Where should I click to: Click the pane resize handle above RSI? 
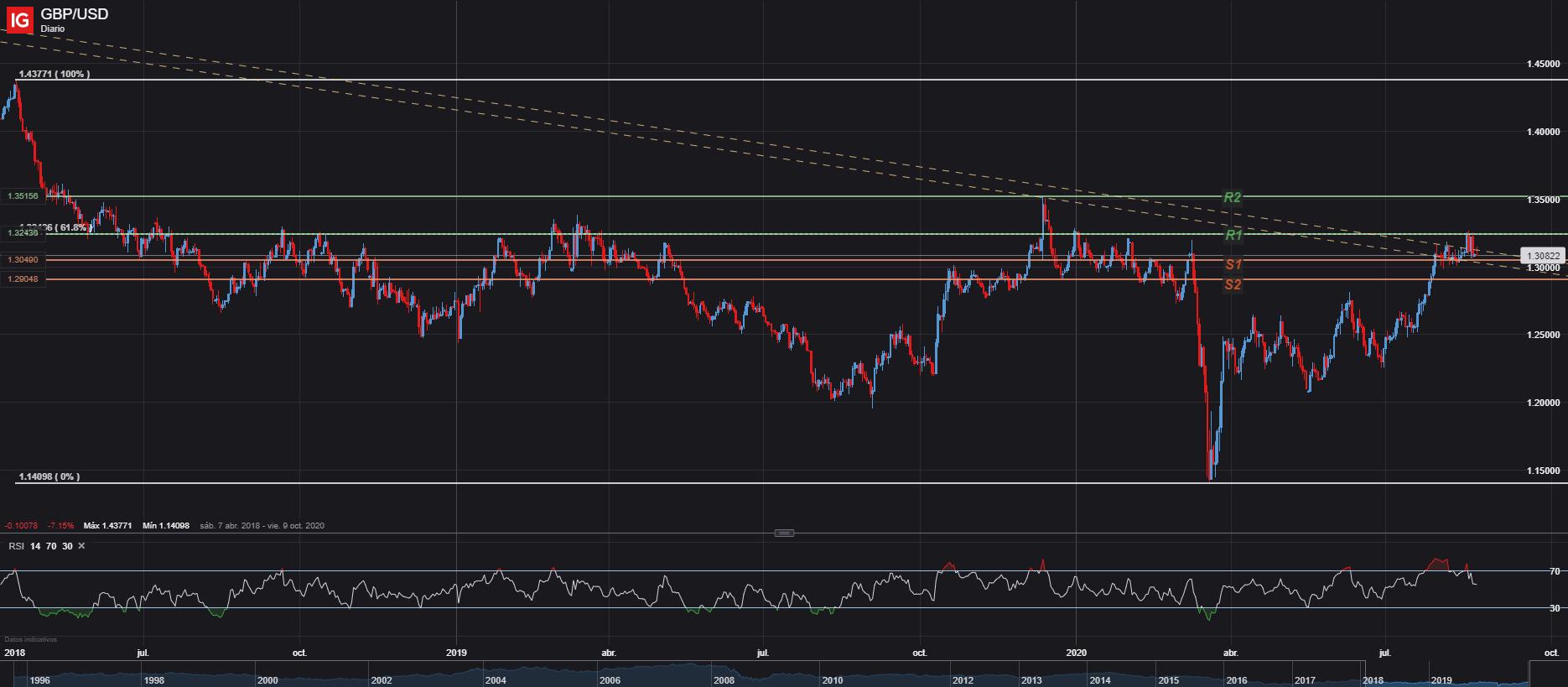pyautogui.click(x=784, y=533)
